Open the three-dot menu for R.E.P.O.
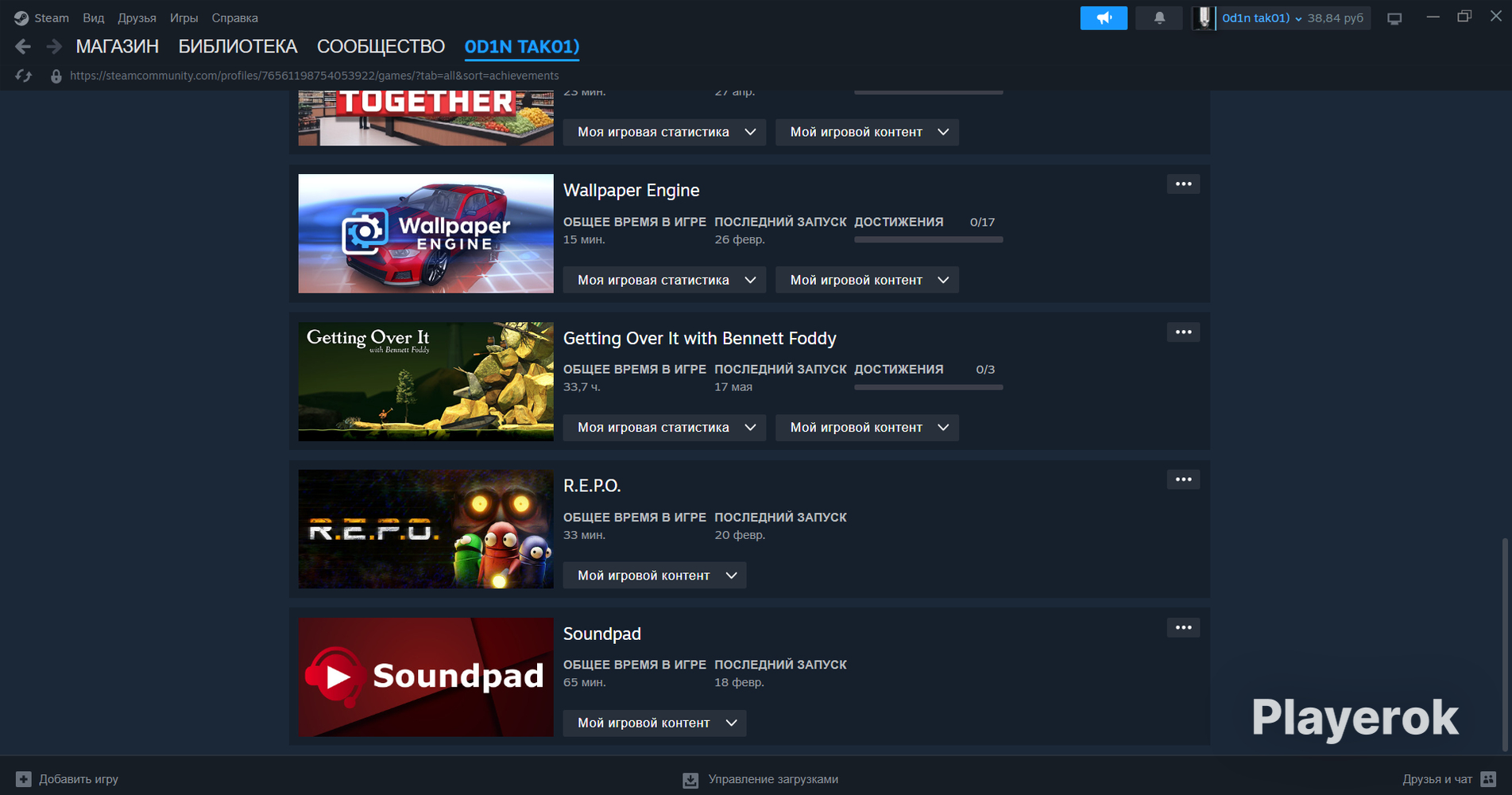 click(1183, 479)
